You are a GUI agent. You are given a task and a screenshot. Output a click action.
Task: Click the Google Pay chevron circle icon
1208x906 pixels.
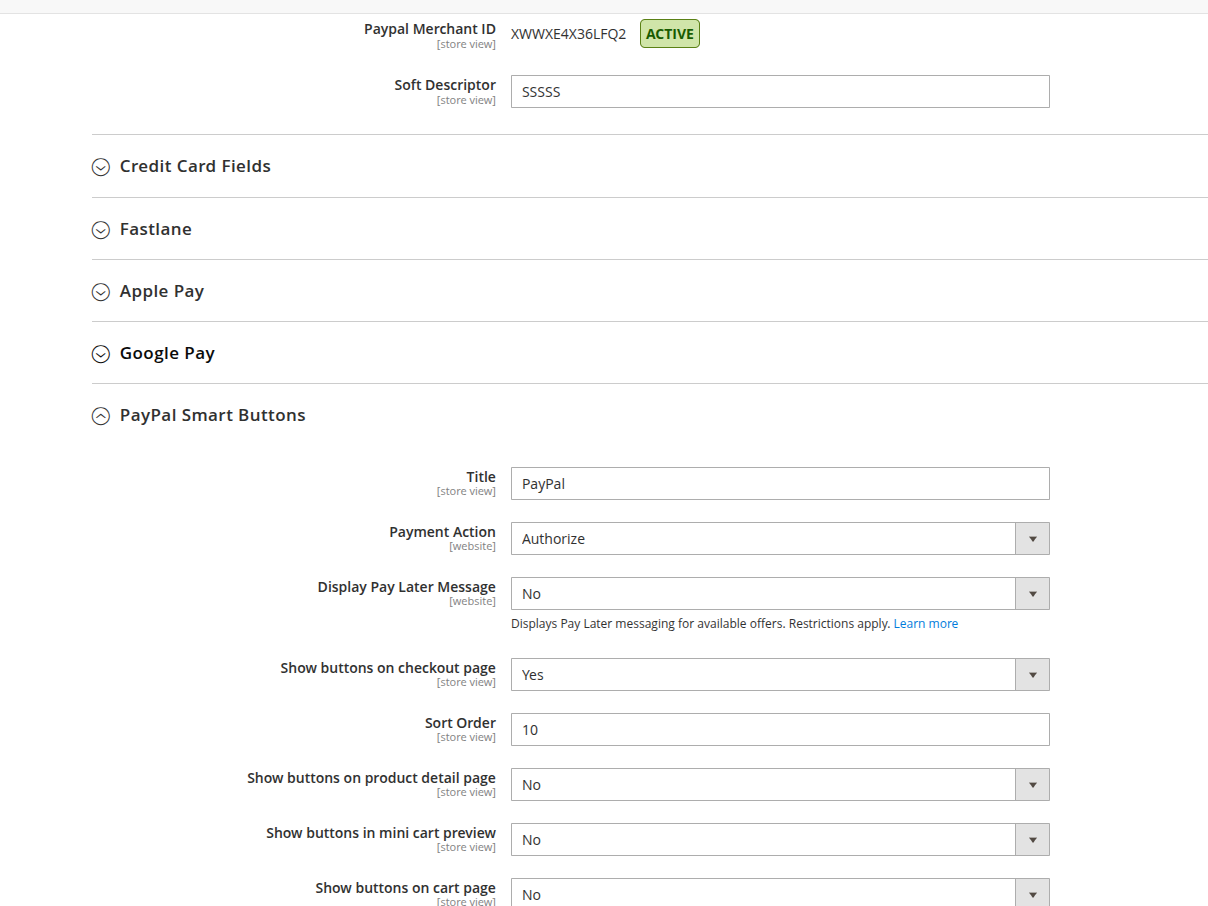pos(100,354)
